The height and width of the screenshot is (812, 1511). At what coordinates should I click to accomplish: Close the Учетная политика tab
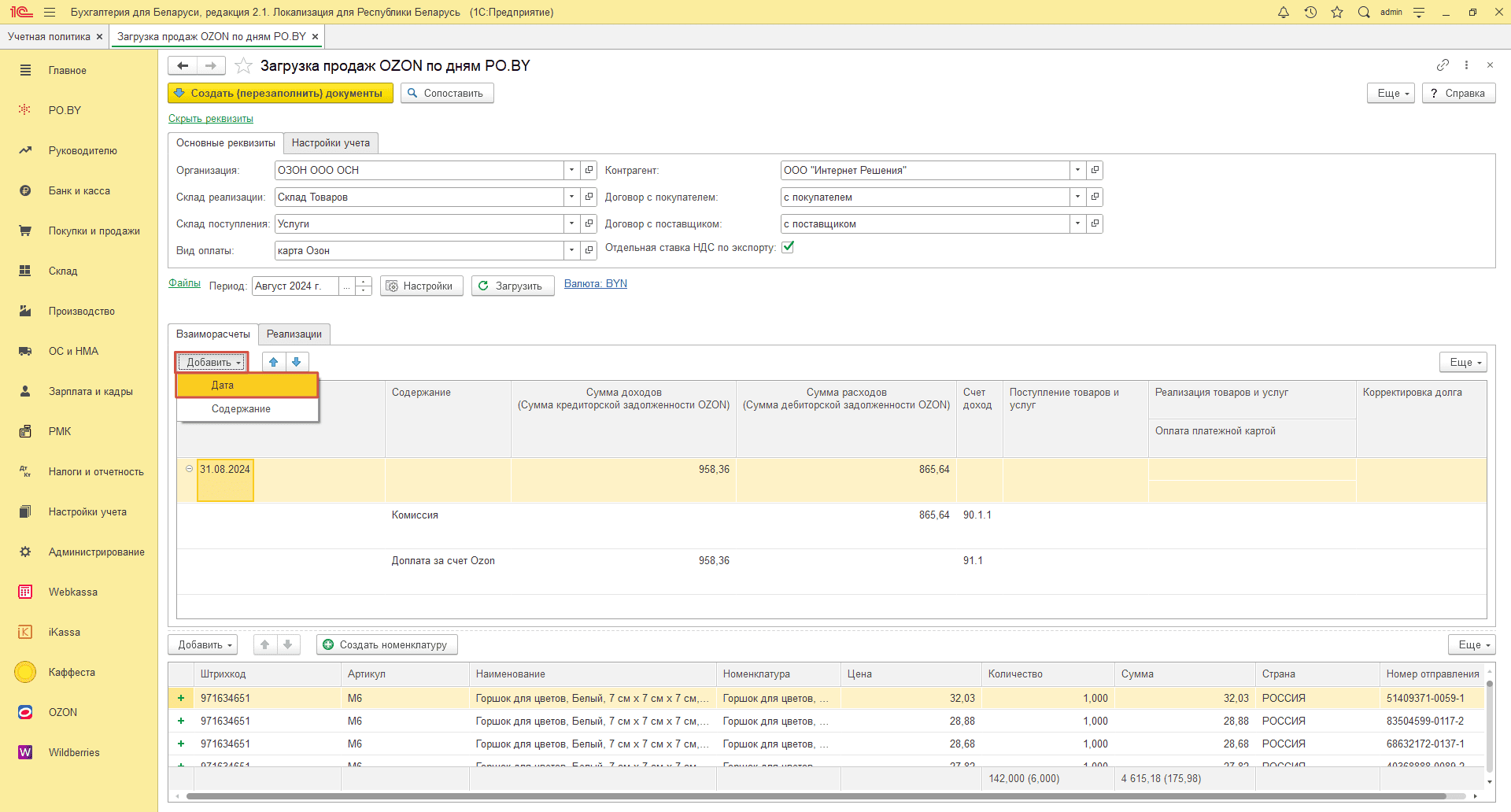click(x=99, y=36)
